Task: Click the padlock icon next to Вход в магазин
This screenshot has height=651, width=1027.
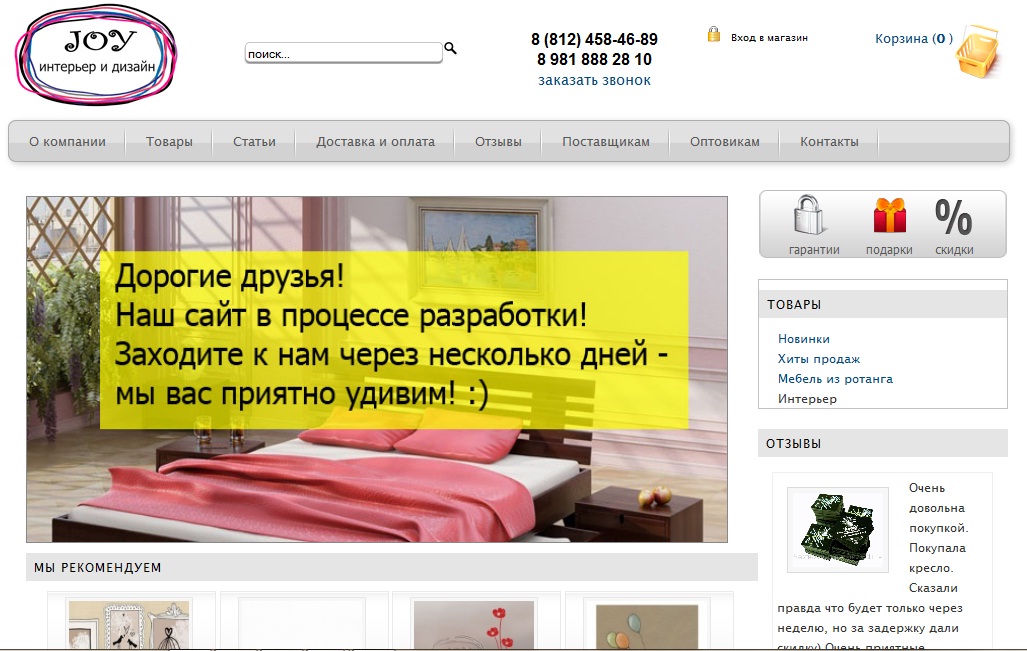Action: click(712, 33)
